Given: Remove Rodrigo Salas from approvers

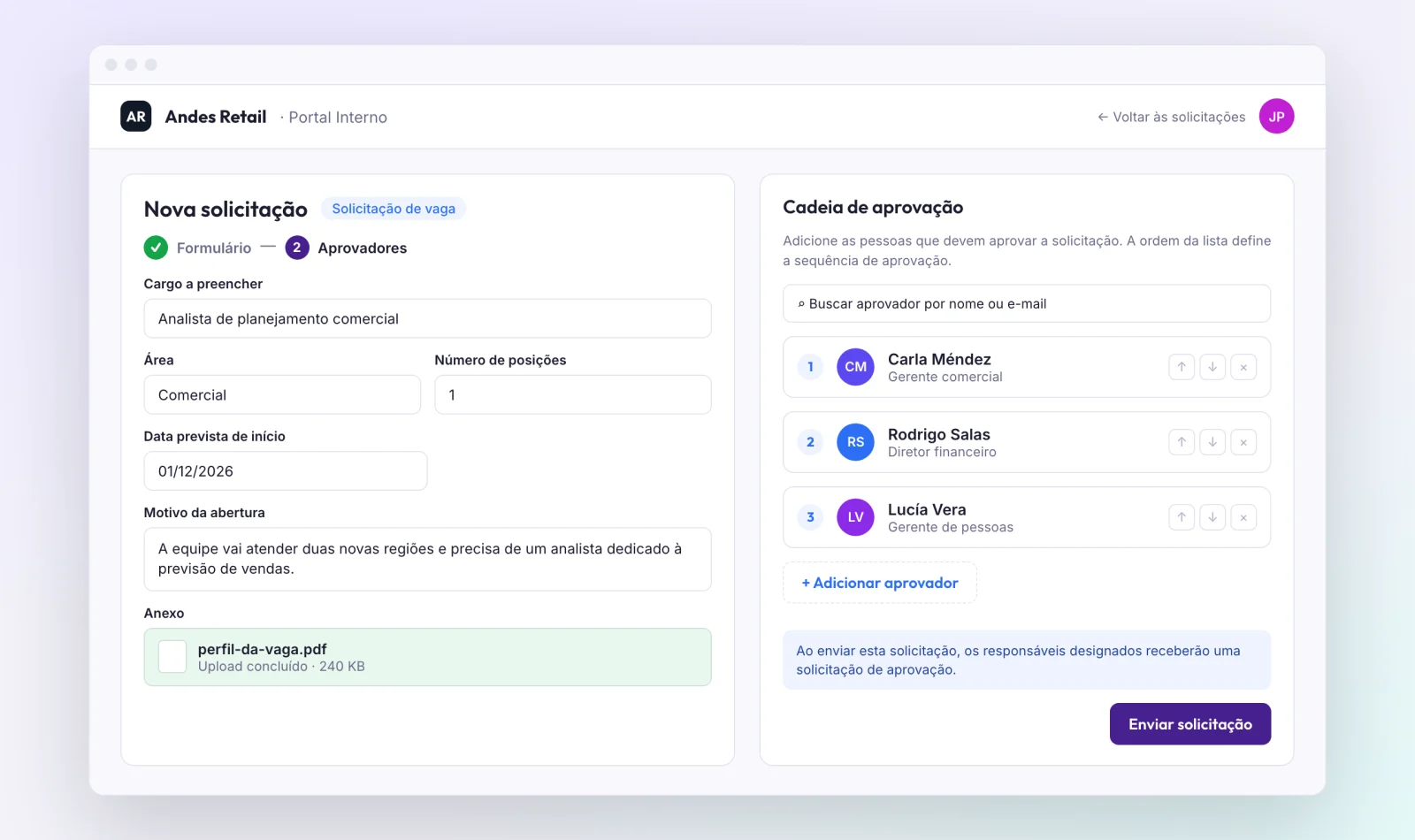Looking at the screenshot, I should coord(1243,442).
